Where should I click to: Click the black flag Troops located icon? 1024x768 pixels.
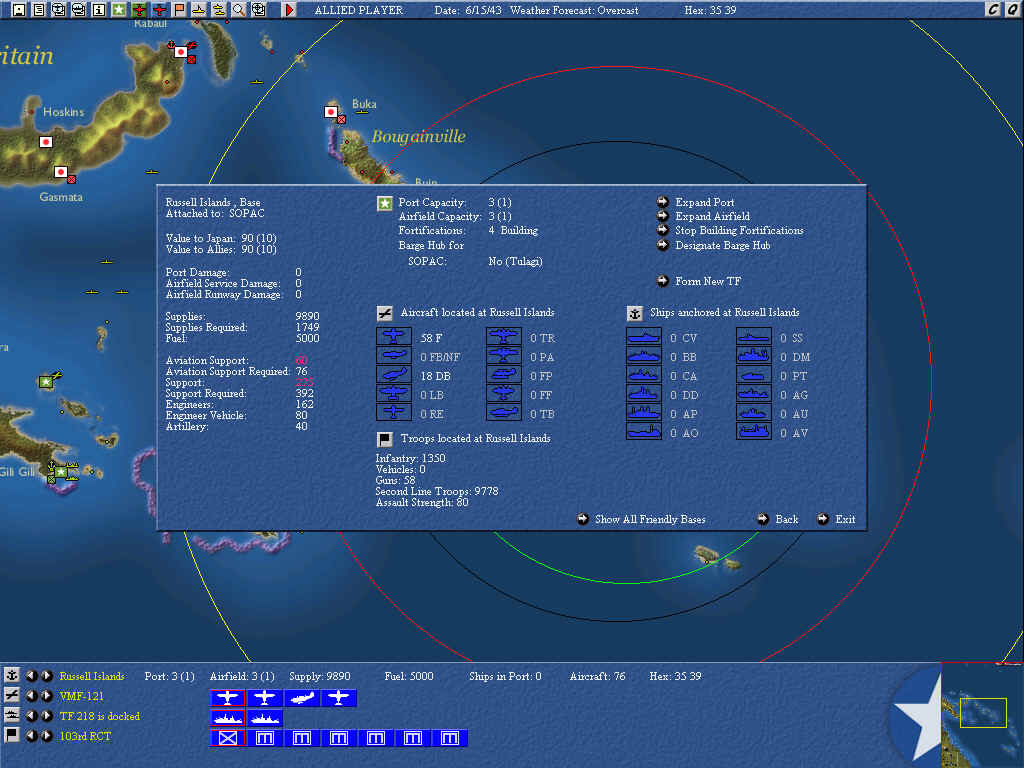(384, 439)
